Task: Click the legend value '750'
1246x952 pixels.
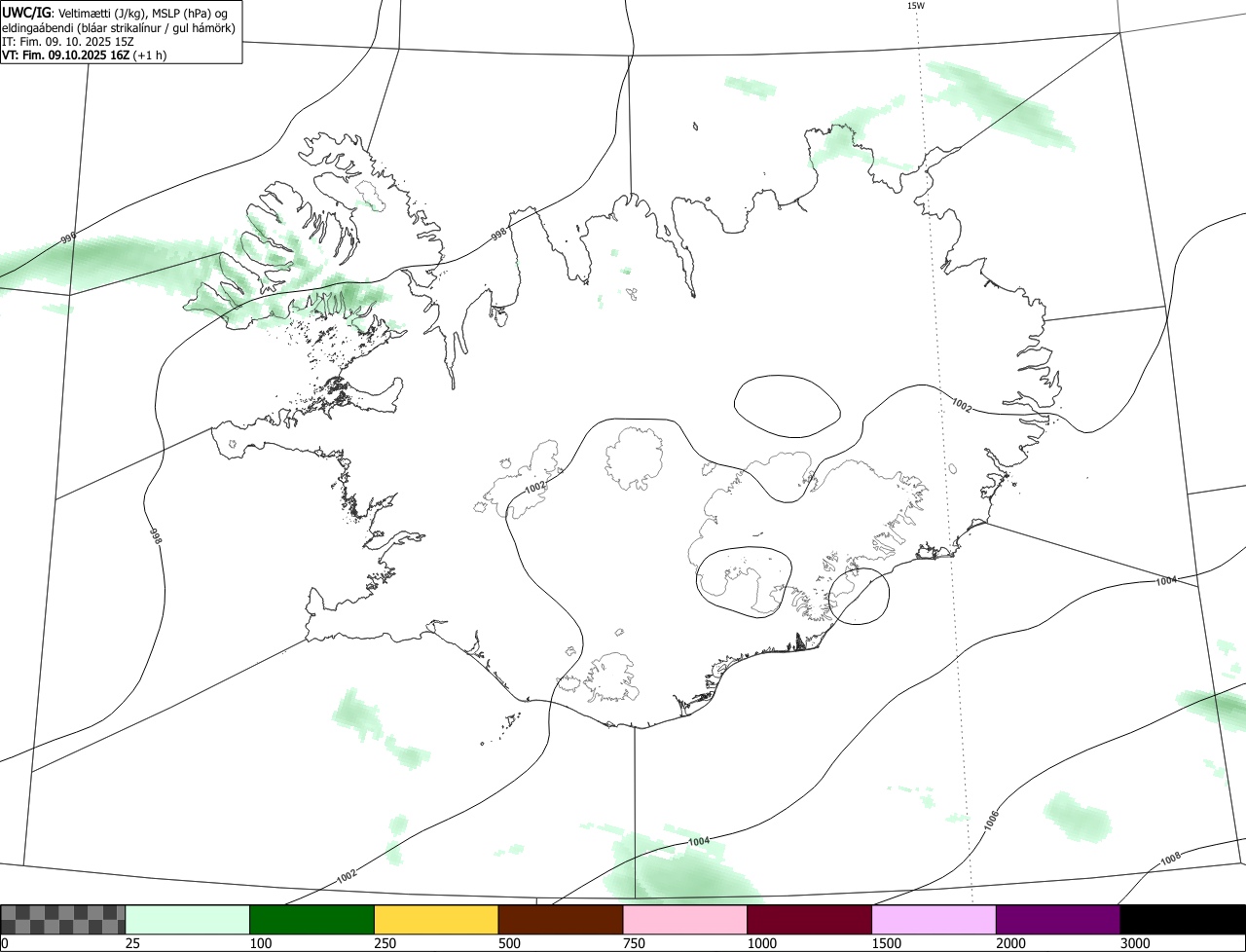Action: 634,944
